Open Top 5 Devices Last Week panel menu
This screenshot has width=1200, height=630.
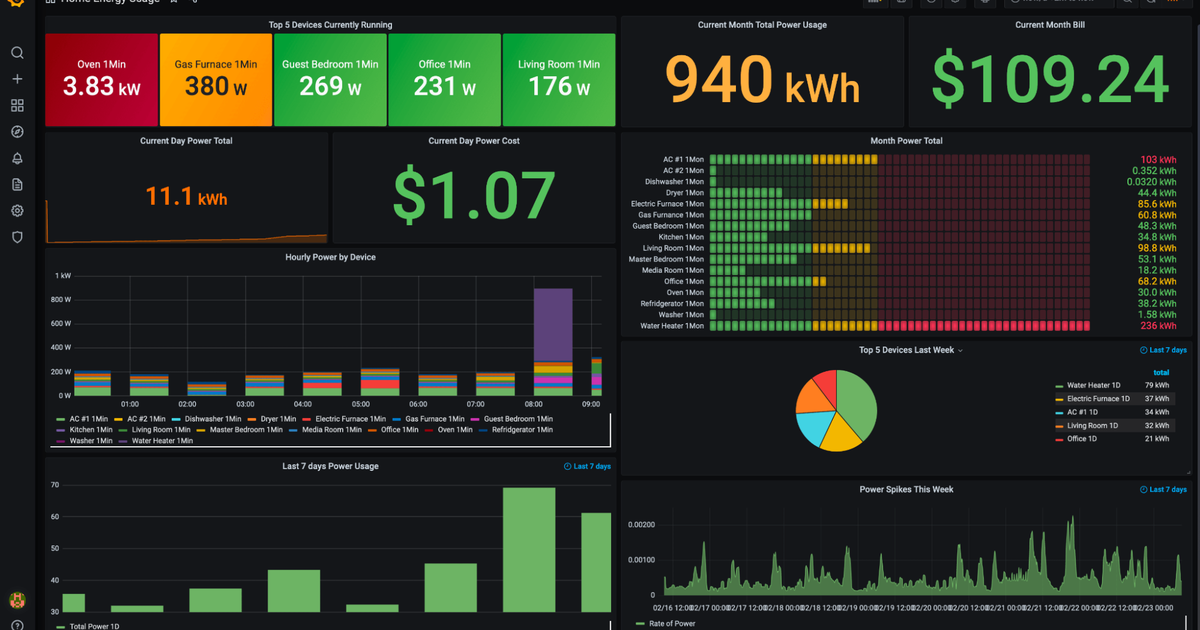coord(910,350)
